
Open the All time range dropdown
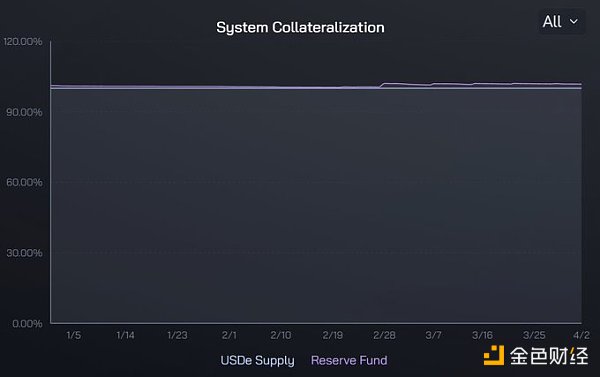tap(561, 22)
